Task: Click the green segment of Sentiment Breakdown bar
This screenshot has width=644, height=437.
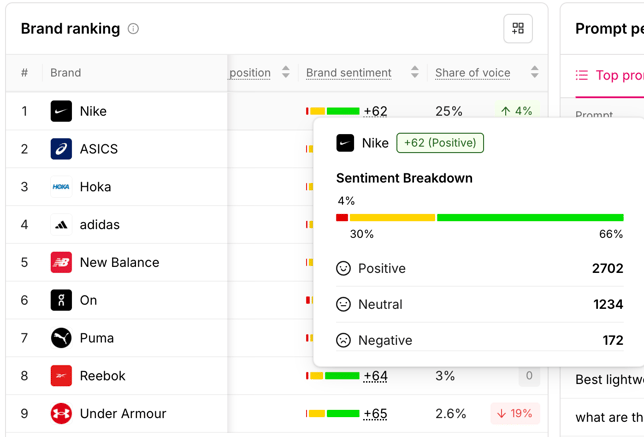Action: [x=530, y=218]
